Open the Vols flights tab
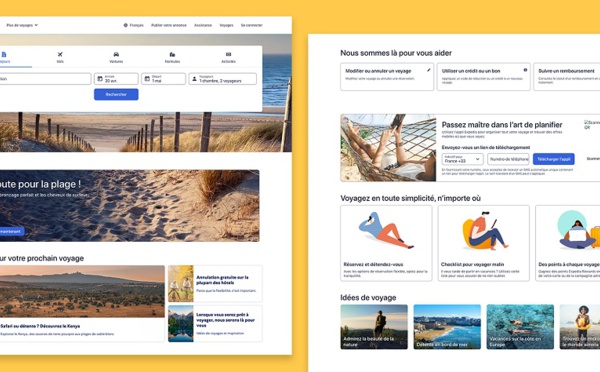The width and height of the screenshot is (600, 372). tap(60, 57)
